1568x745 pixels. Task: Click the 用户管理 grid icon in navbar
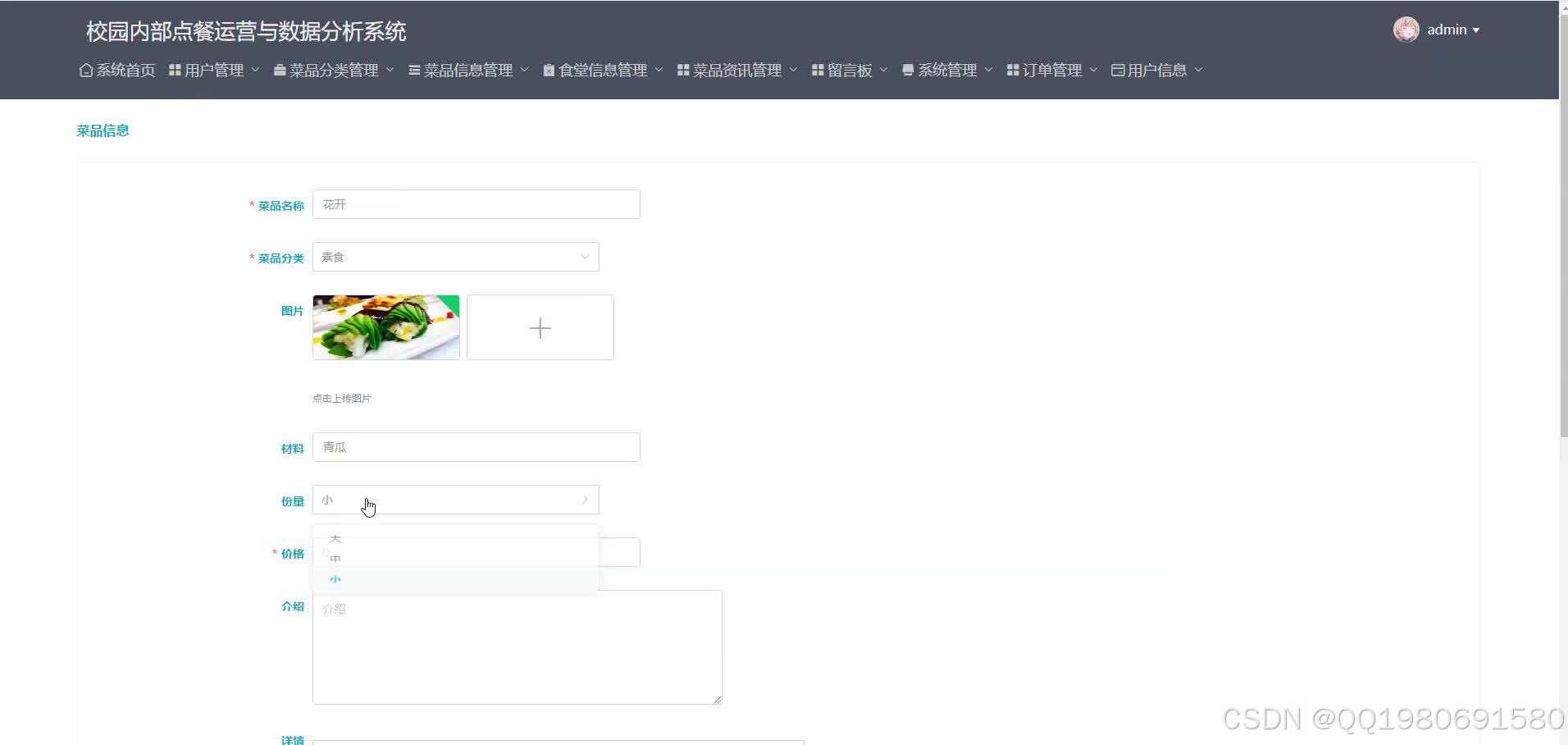point(175,70)
